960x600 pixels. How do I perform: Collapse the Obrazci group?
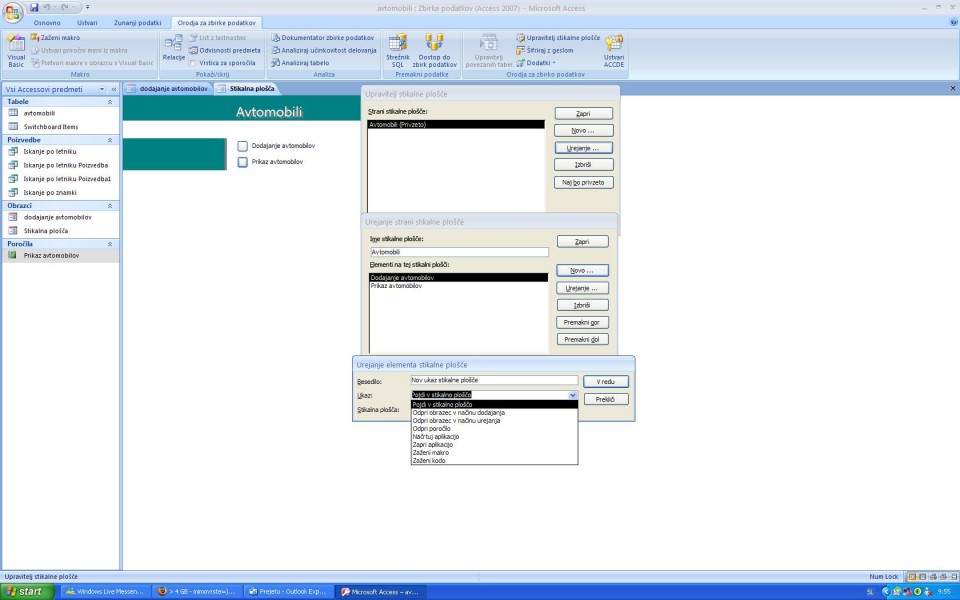110,206
